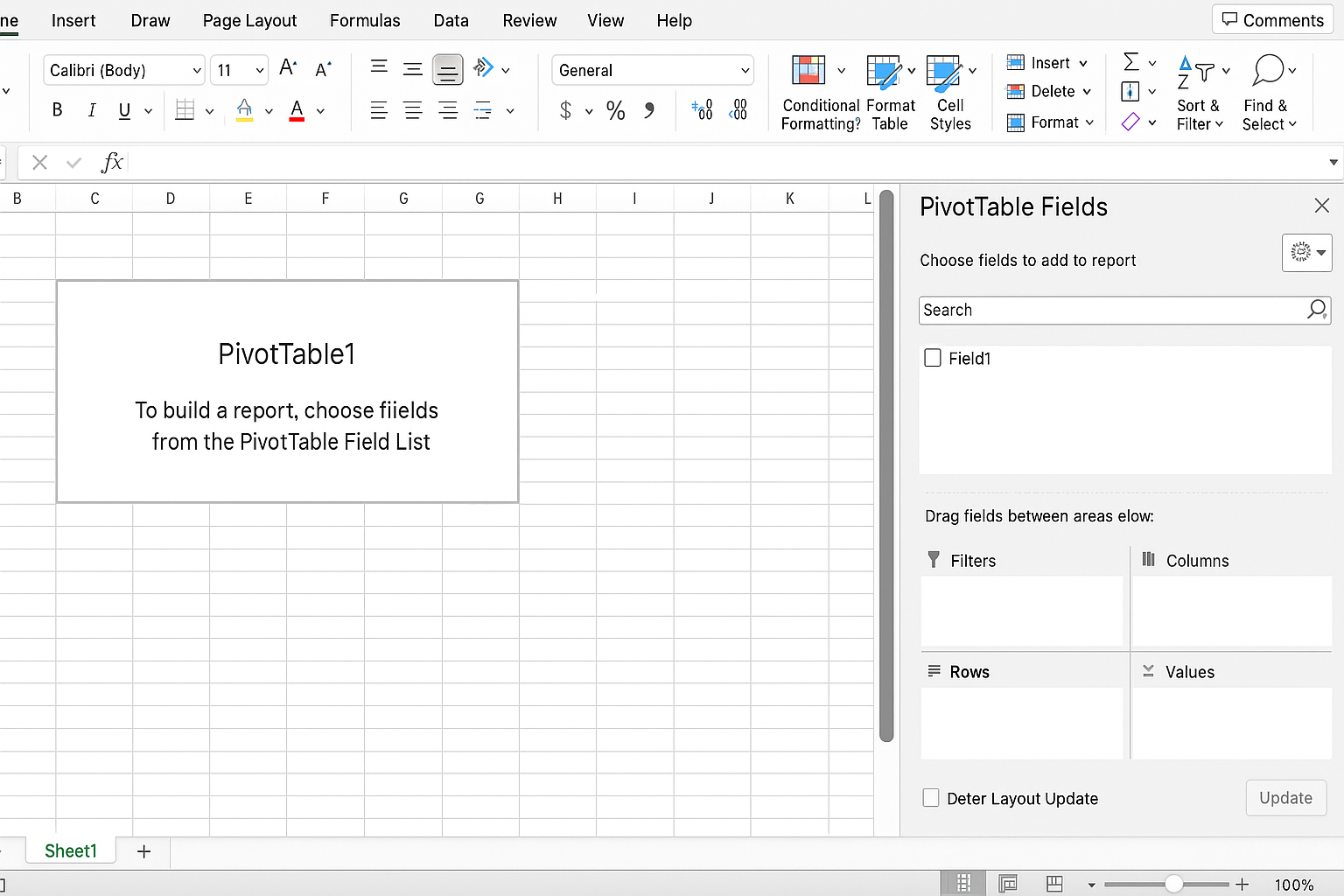Open Sort & Filter
The height and width of the screenshot is (896, 1344).
tap(1200, 94)
